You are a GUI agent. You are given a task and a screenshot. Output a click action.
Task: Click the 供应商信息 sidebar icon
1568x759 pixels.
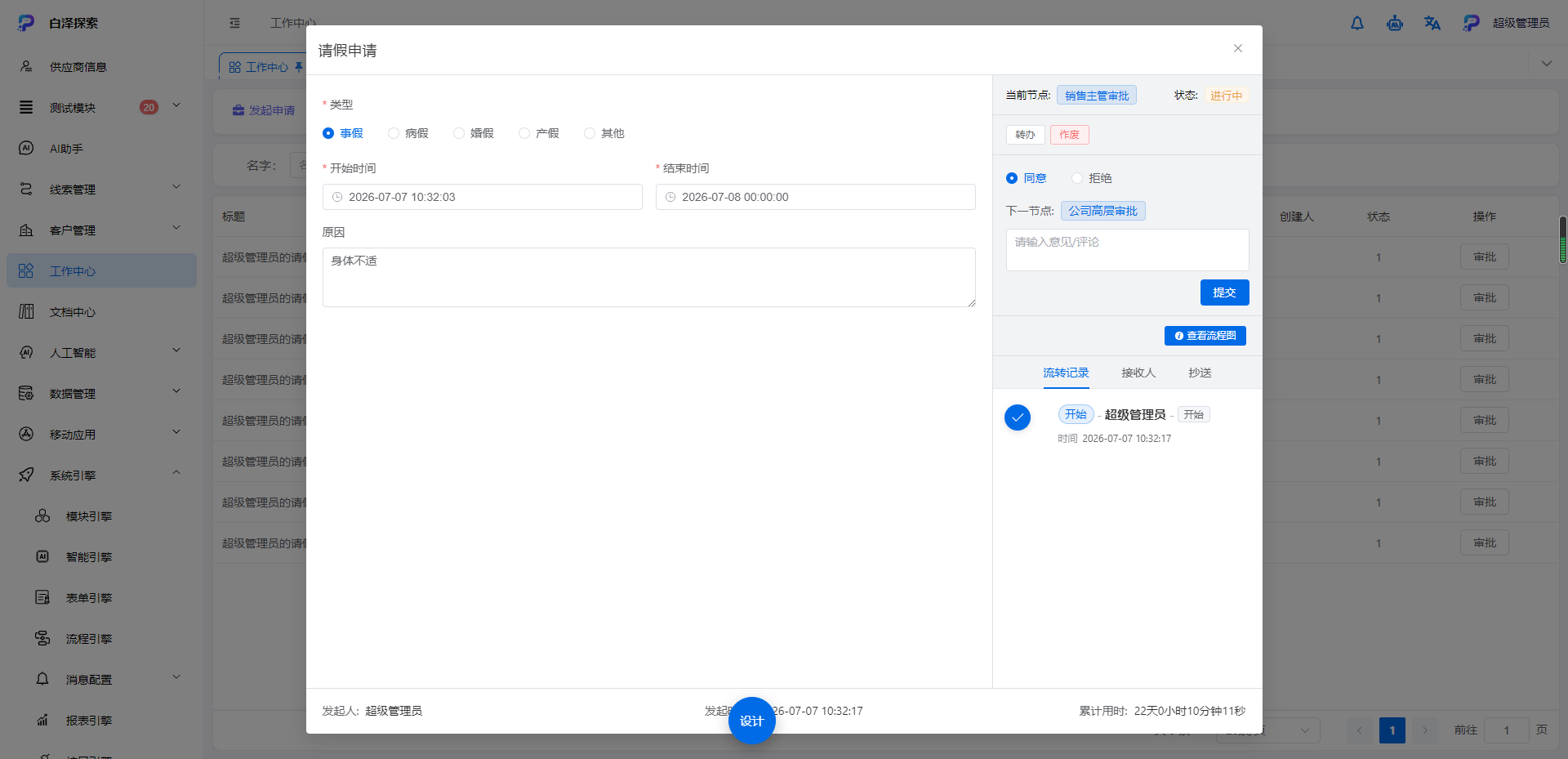[26, 66]
